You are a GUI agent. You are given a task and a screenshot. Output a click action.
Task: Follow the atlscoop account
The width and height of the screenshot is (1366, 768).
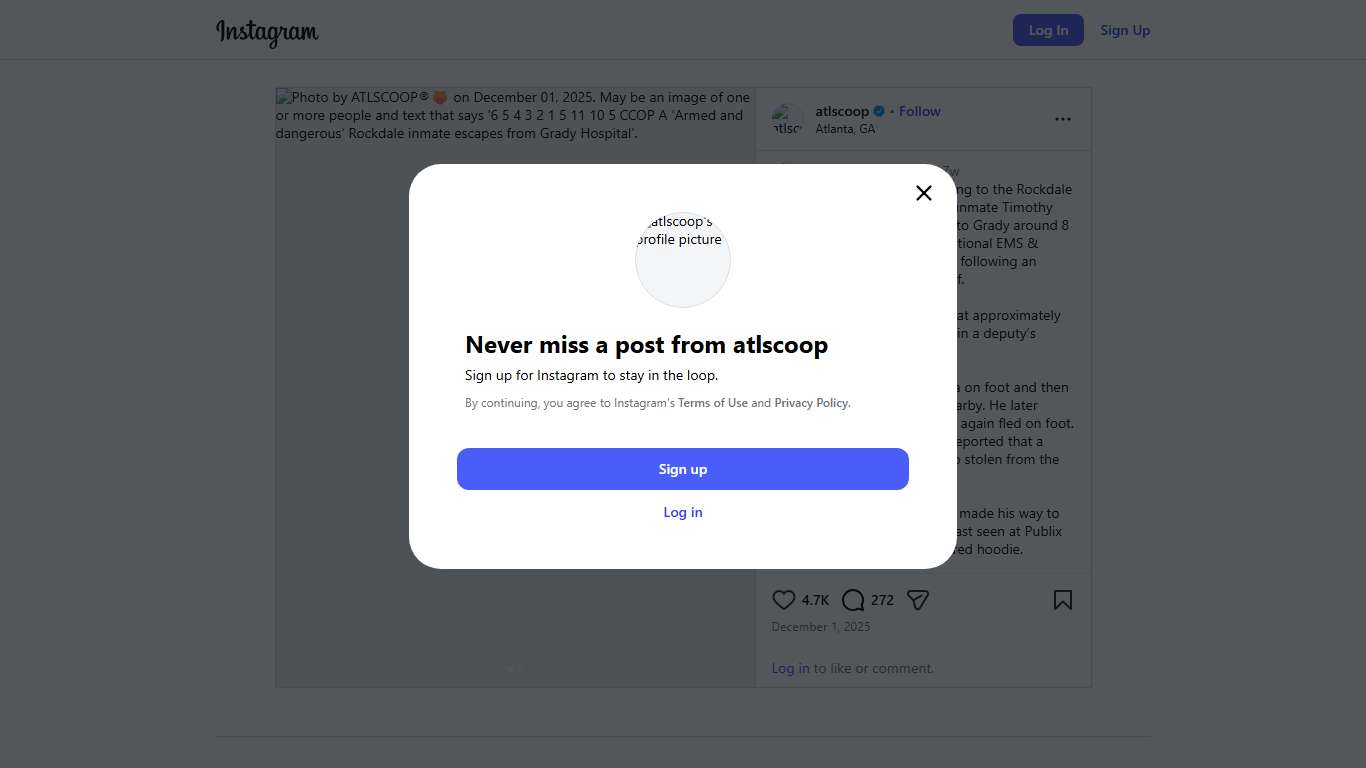(x=919, y=111)
